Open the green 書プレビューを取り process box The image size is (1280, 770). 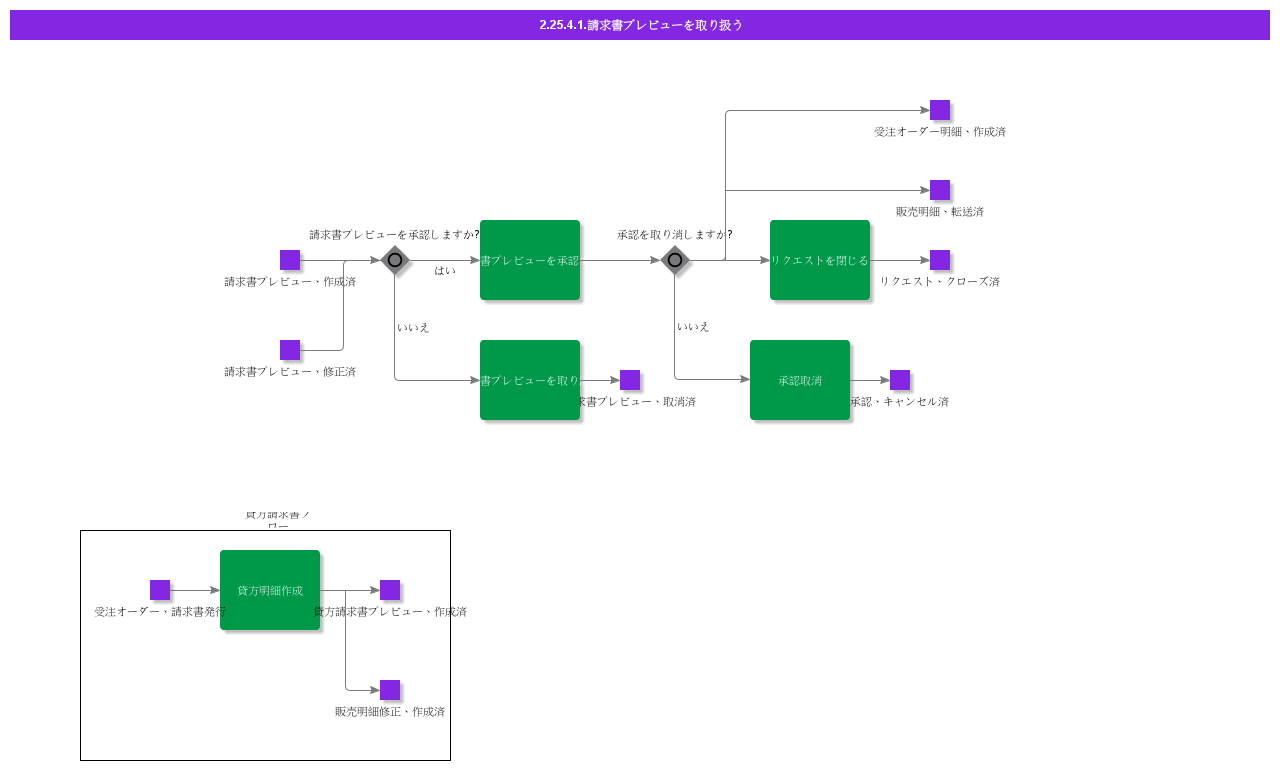pyautogui.click(x=530, y=380)
